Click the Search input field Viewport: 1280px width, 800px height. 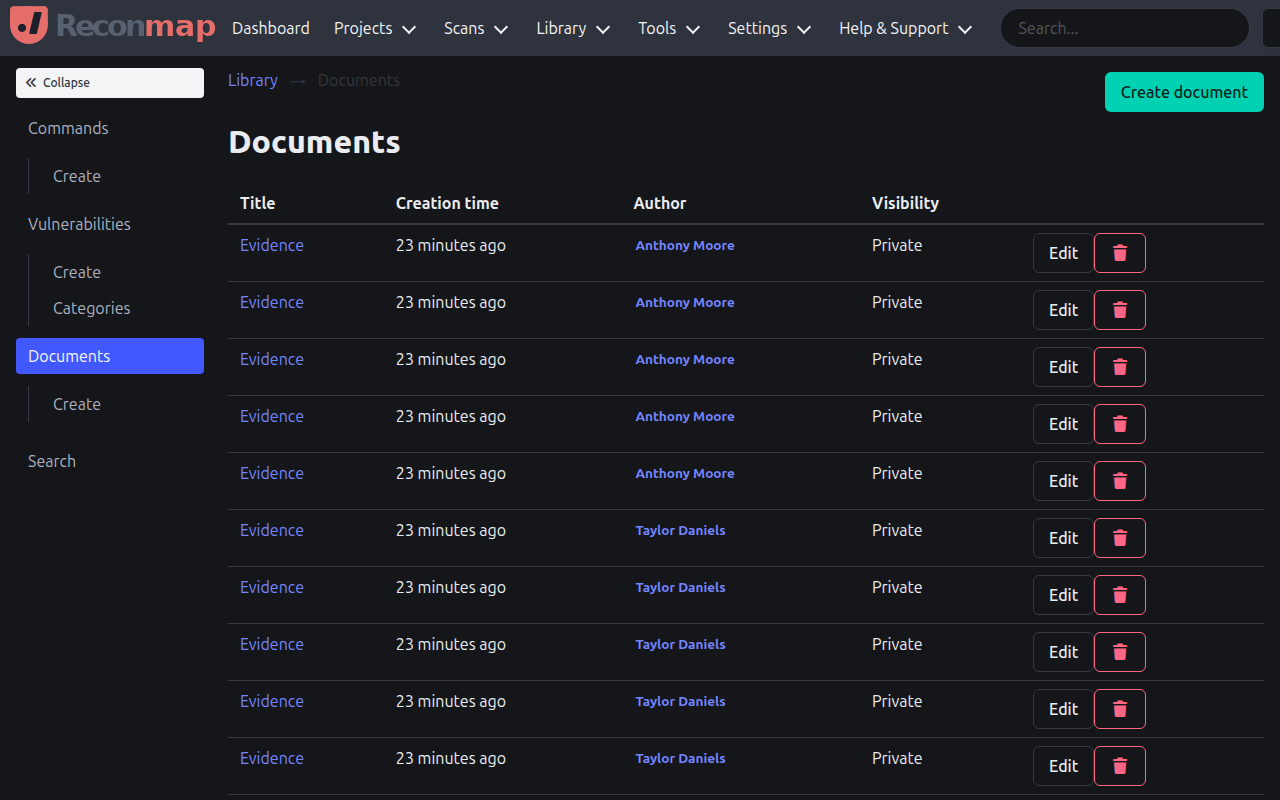pos(1123,28)
